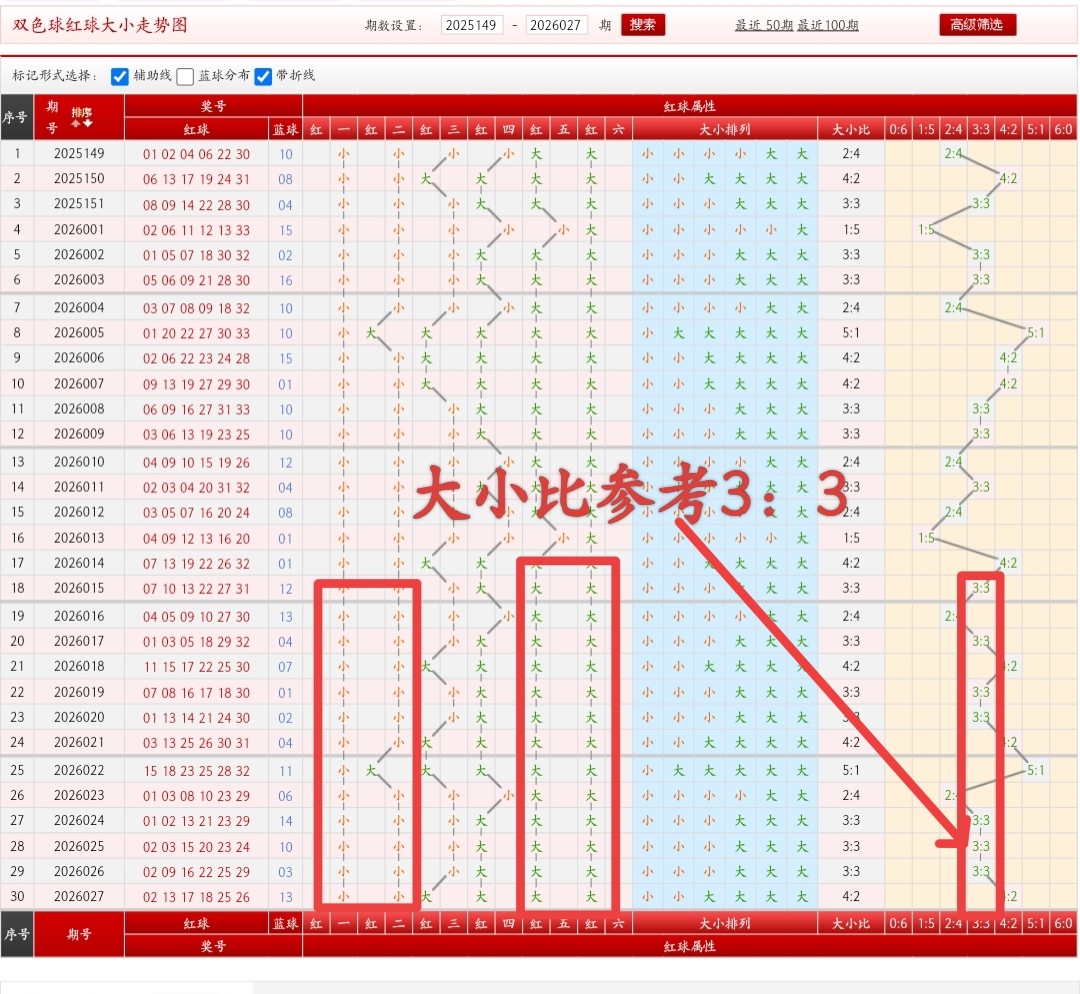Click red numbers 02 09 16 22 25 29
The image size is (1080, 994).
click(x=196, y=872)
